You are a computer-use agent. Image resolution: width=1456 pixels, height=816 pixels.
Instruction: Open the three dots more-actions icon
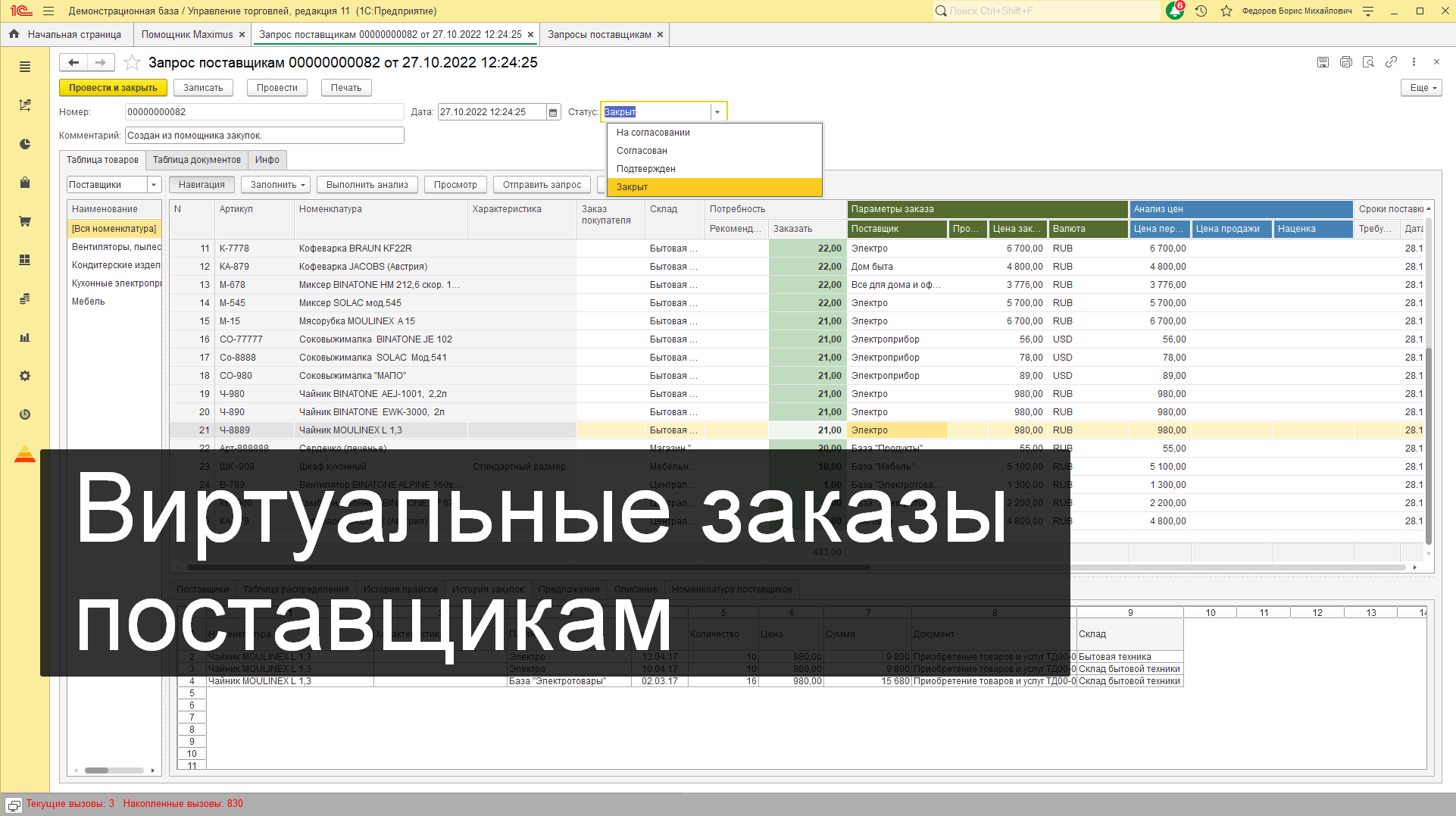[1414, 62]
